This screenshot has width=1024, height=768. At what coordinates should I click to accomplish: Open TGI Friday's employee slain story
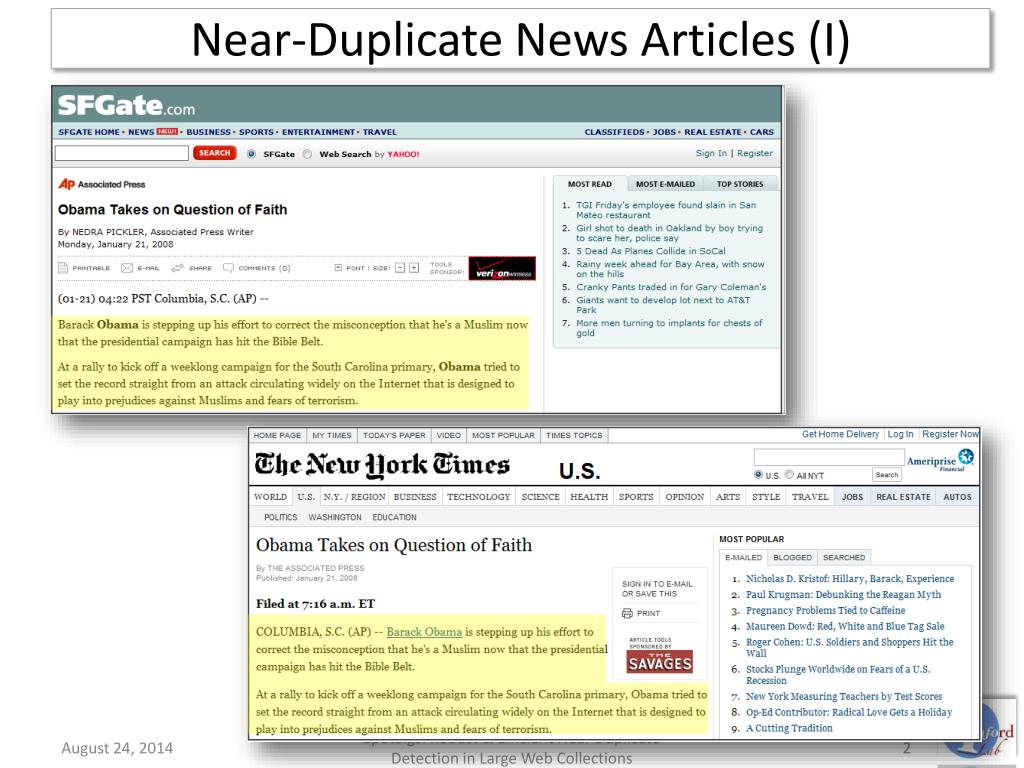click(666, 210)
